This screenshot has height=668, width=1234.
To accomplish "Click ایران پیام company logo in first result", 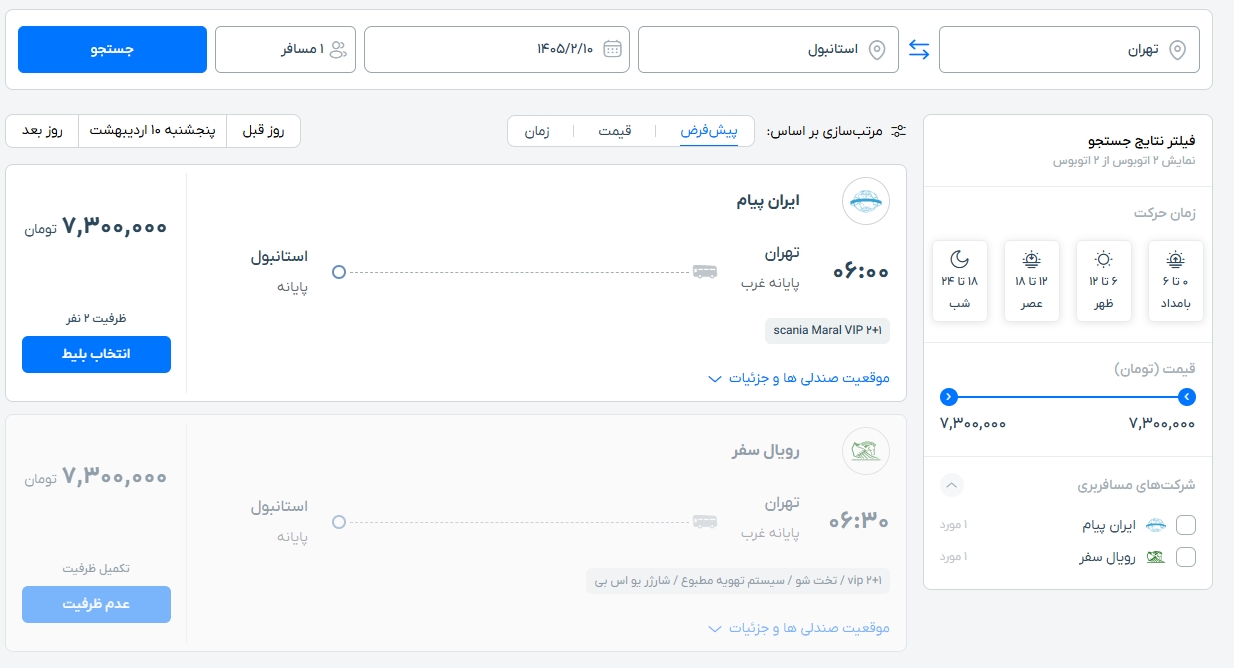I will point(865,202).
